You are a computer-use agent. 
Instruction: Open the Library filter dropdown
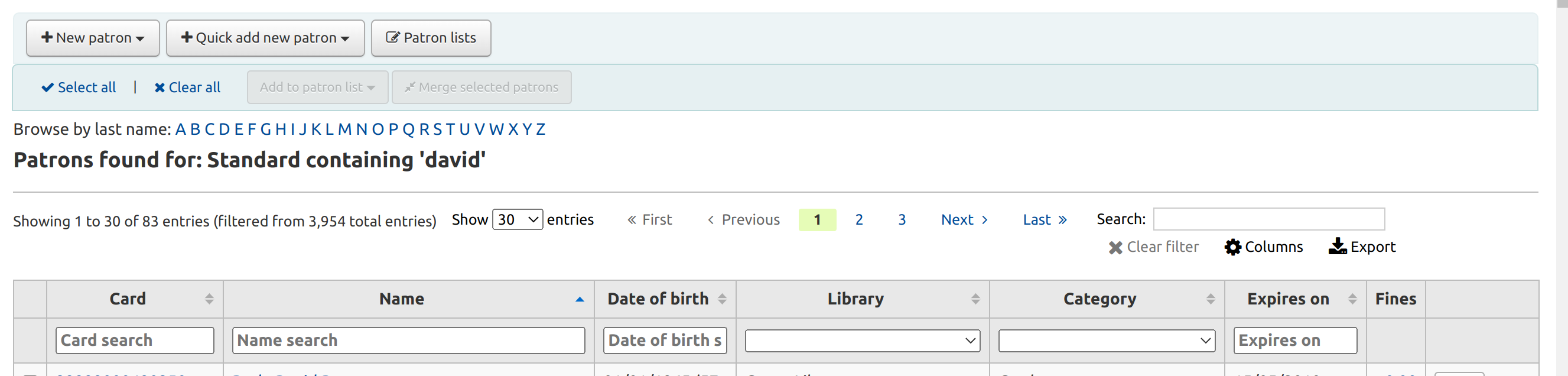pyautogui.click(x=862, y=340)
